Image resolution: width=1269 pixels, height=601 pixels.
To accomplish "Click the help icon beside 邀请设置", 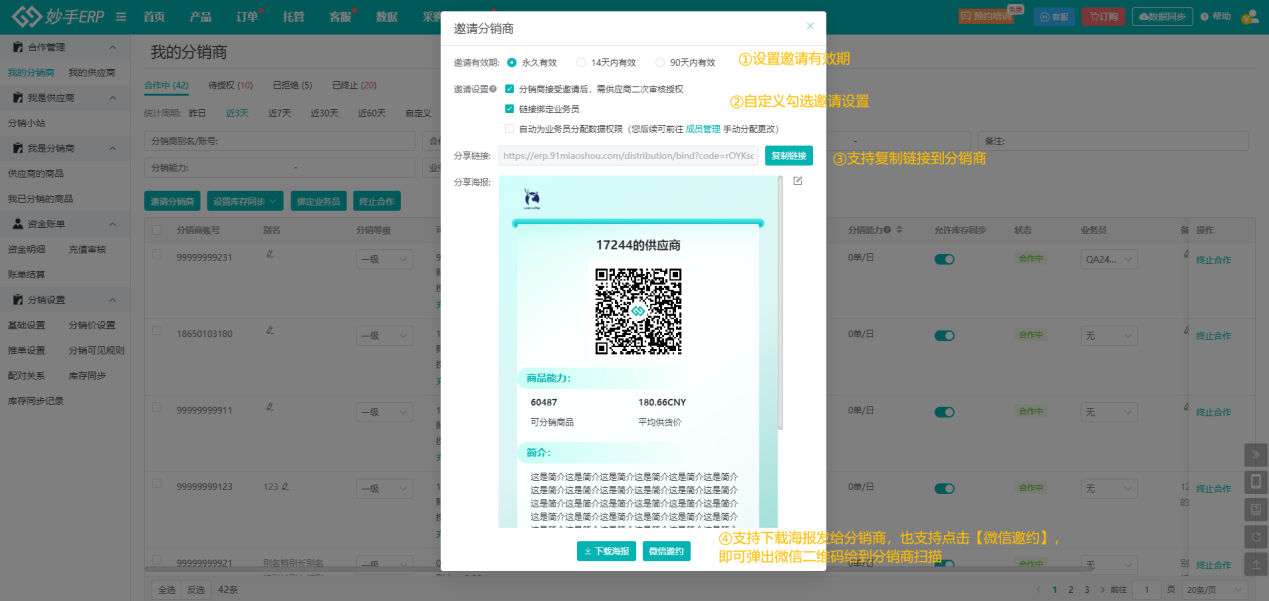I will pyautogui.click(x=493, y=89).
